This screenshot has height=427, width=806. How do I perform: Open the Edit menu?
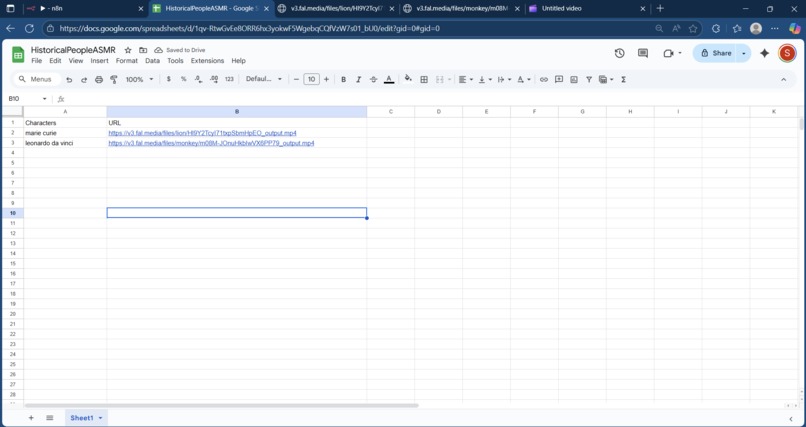(x=55, y=61)
